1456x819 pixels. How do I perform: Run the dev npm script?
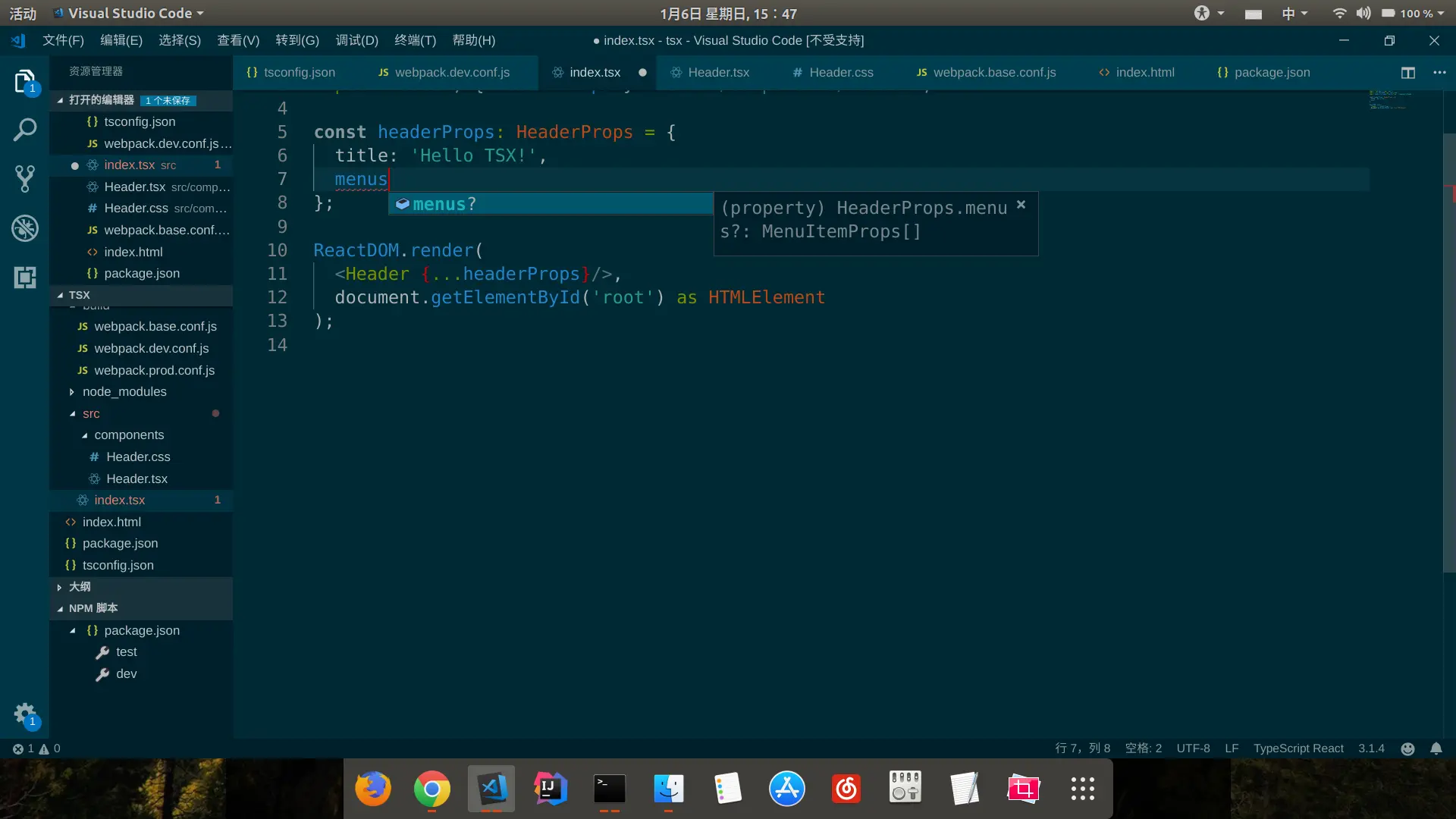[x=126, y=674]
